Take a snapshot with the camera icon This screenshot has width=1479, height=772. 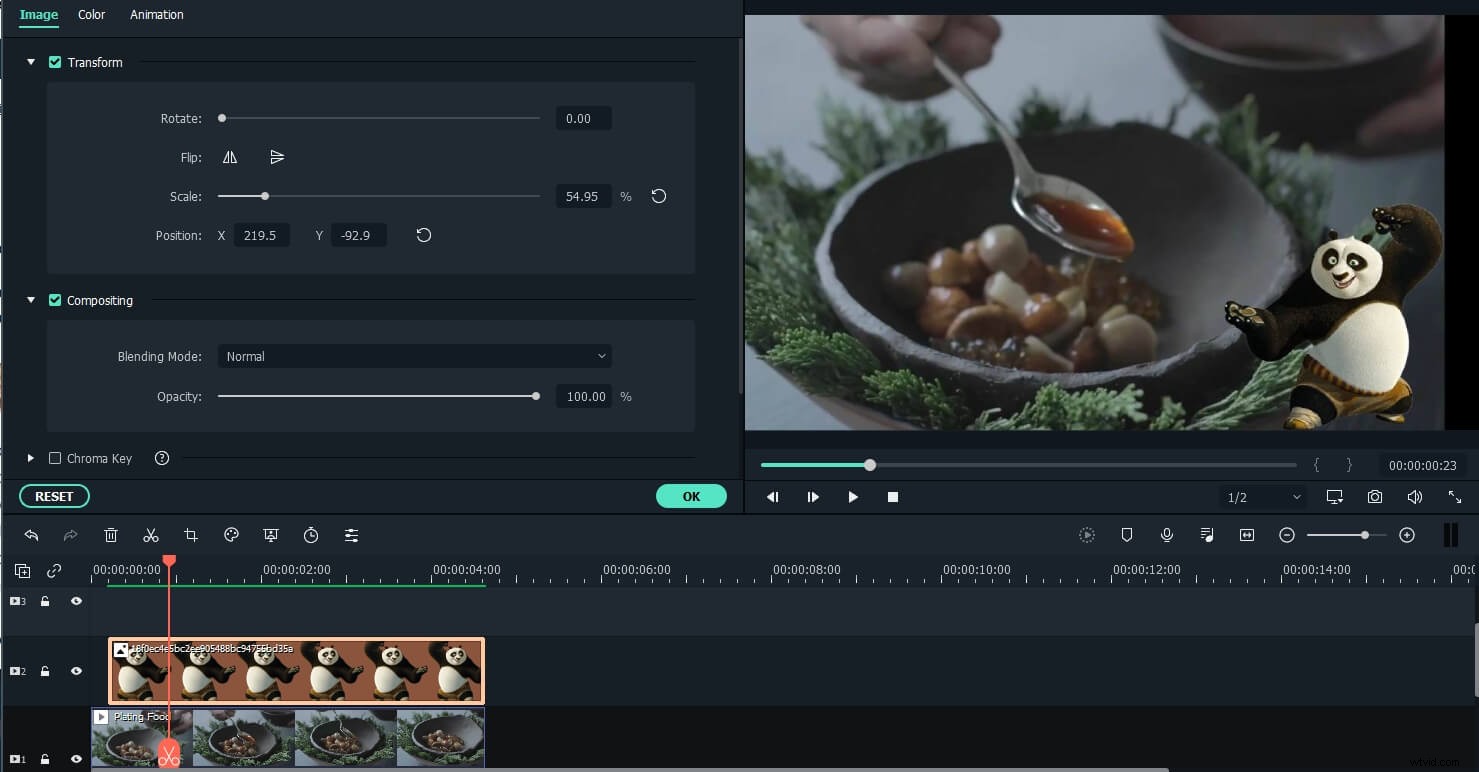1375,497
